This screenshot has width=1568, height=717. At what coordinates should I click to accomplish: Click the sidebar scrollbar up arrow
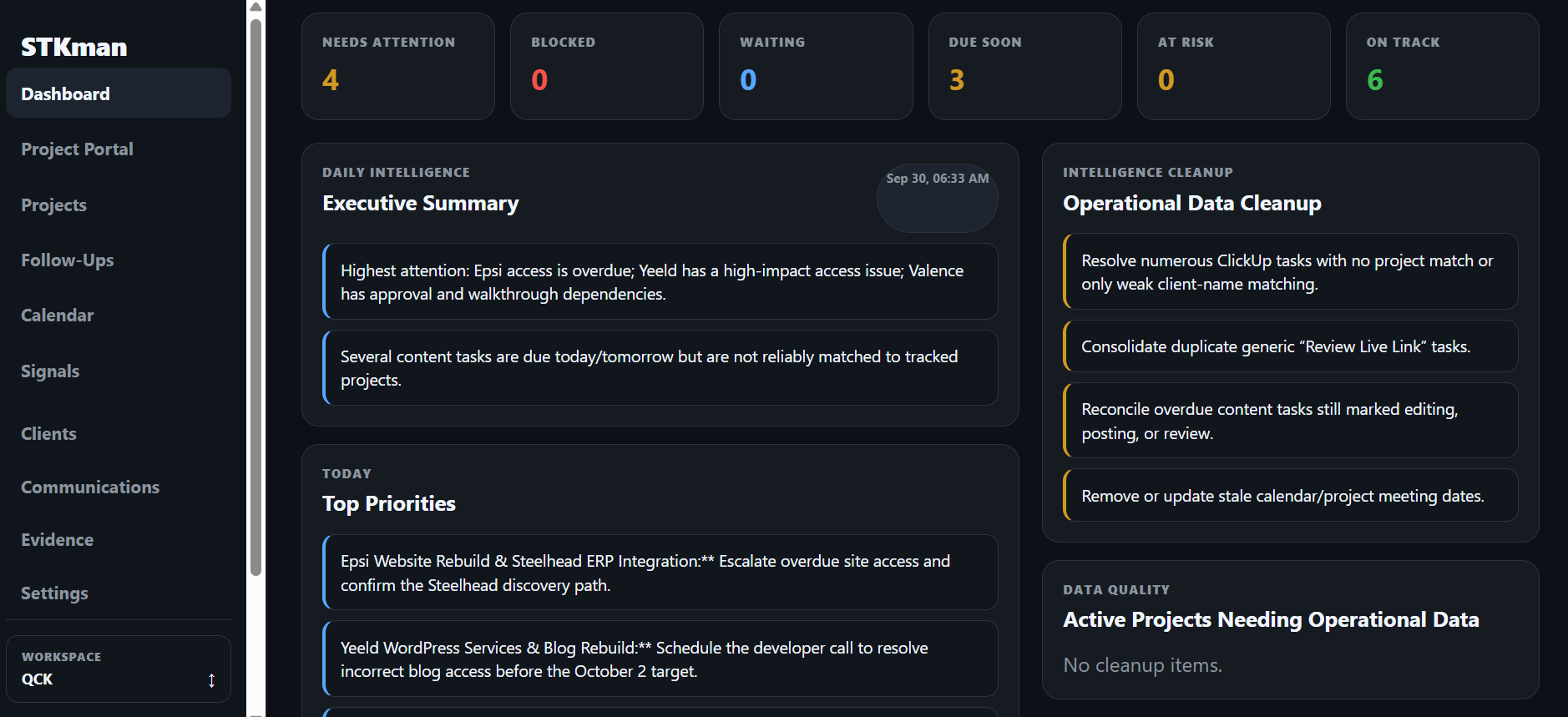[x=256, y=7]
